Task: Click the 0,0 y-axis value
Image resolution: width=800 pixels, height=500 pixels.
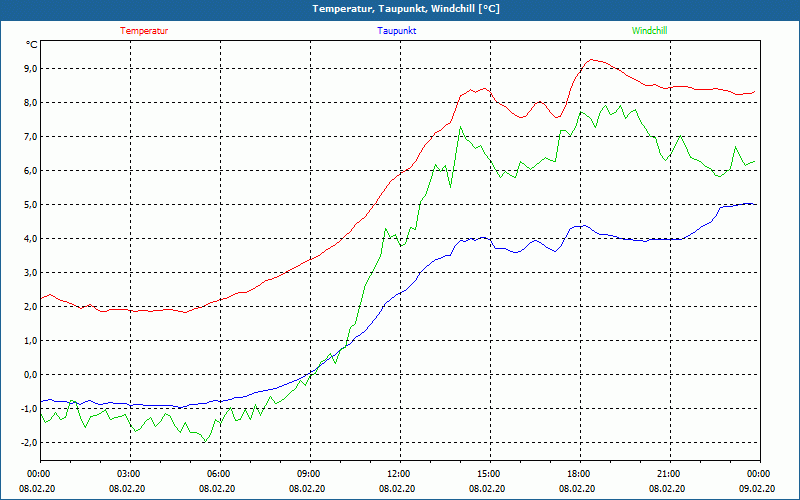Action: click(x=31, y=374)
